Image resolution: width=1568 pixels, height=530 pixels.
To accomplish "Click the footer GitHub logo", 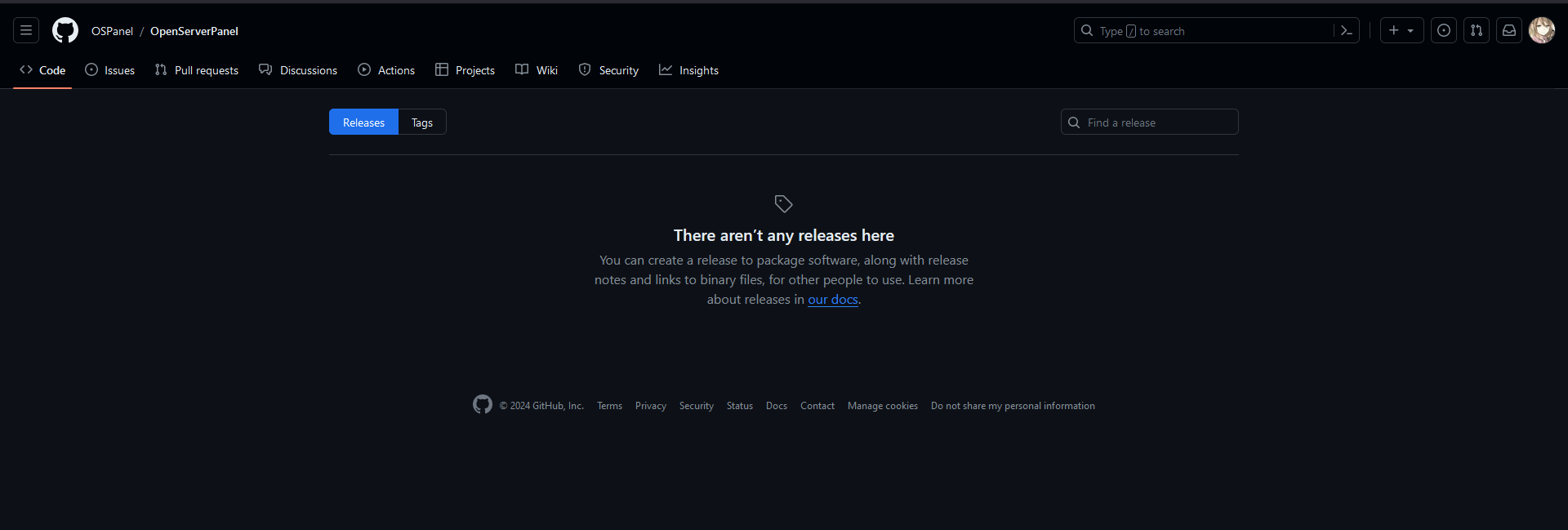I will (x=483, y=405).
